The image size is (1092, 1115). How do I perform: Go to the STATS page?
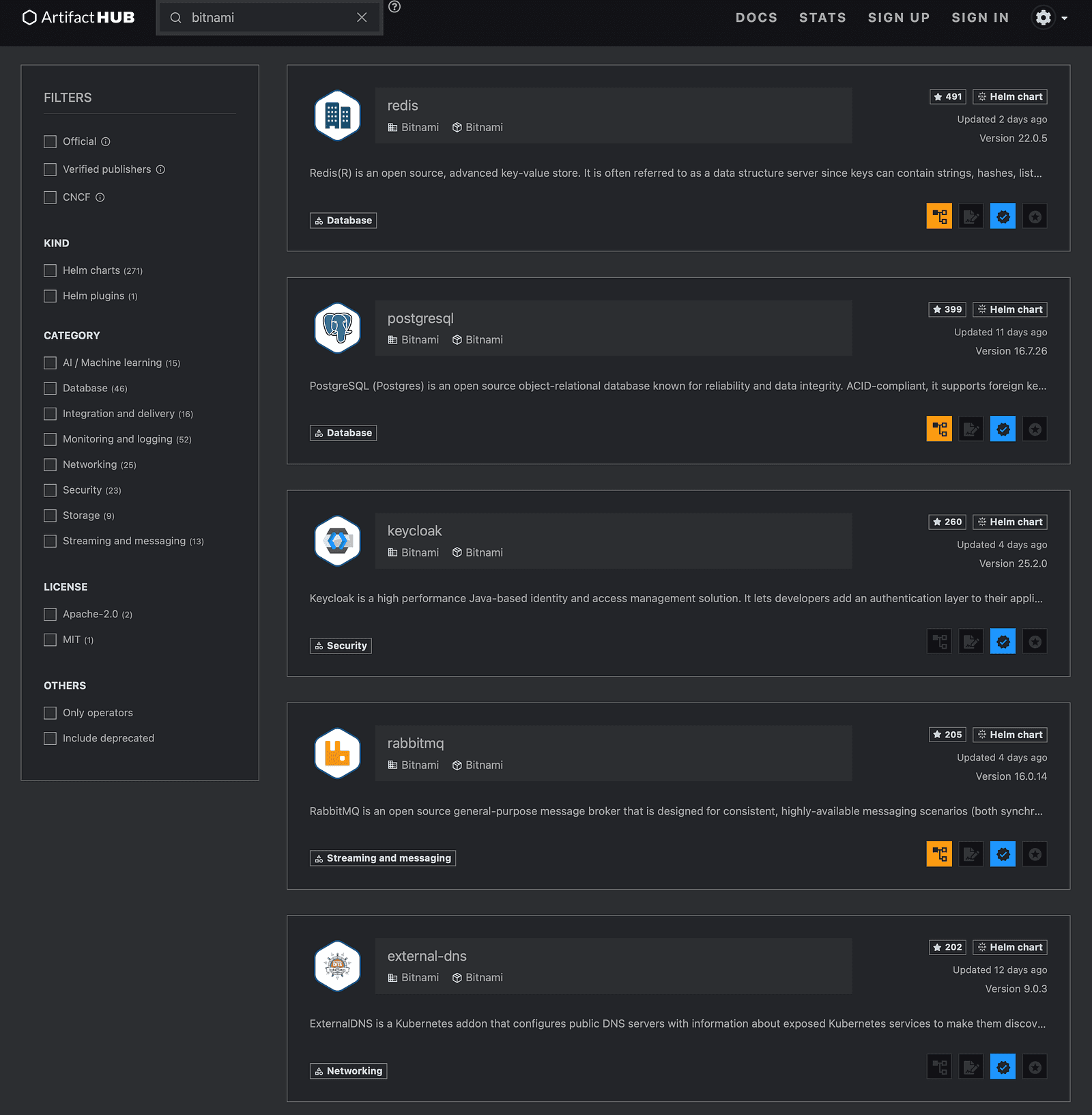[822, 18]
